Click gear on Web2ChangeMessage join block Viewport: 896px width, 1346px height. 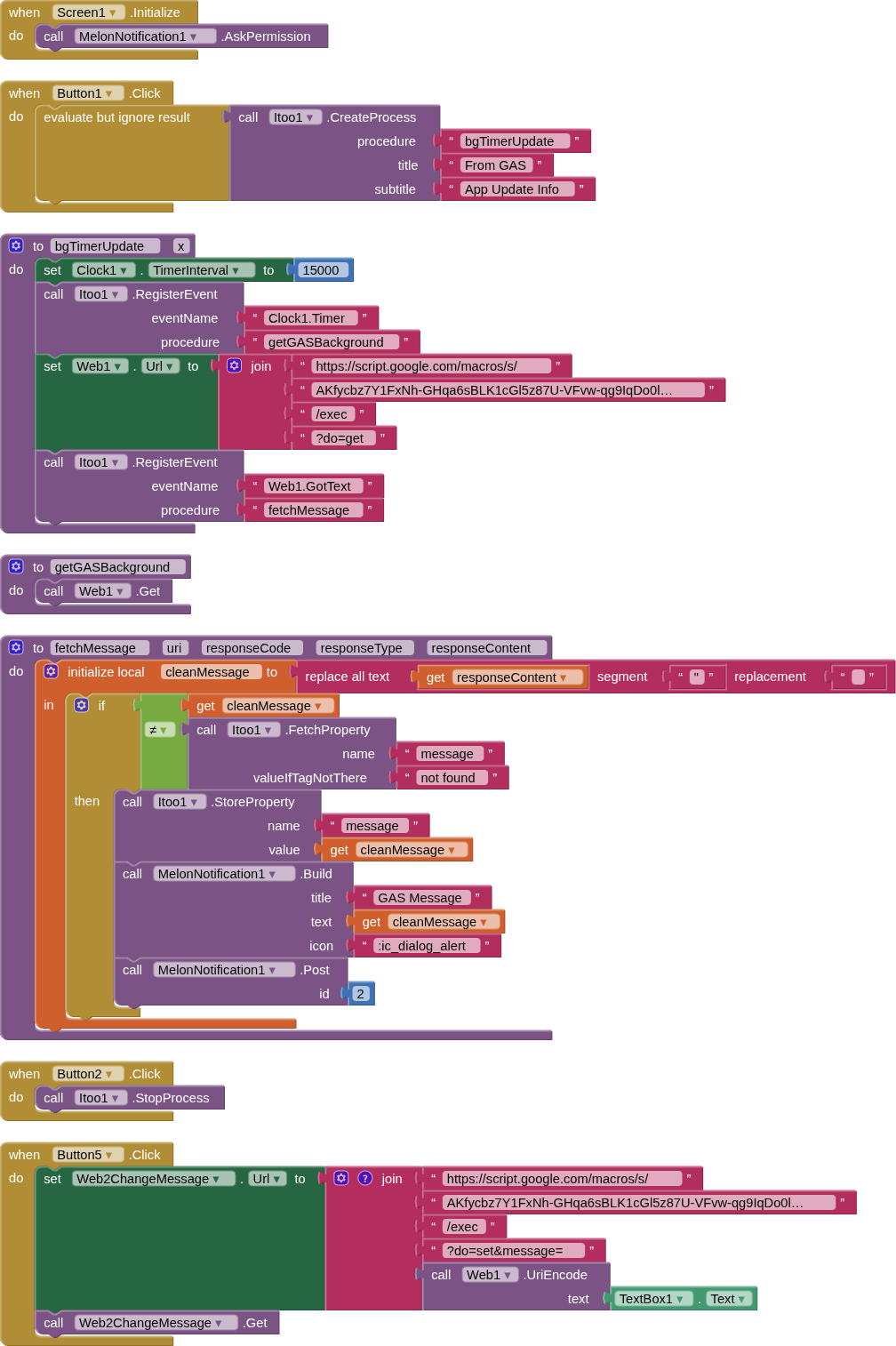click(341, 1178)
